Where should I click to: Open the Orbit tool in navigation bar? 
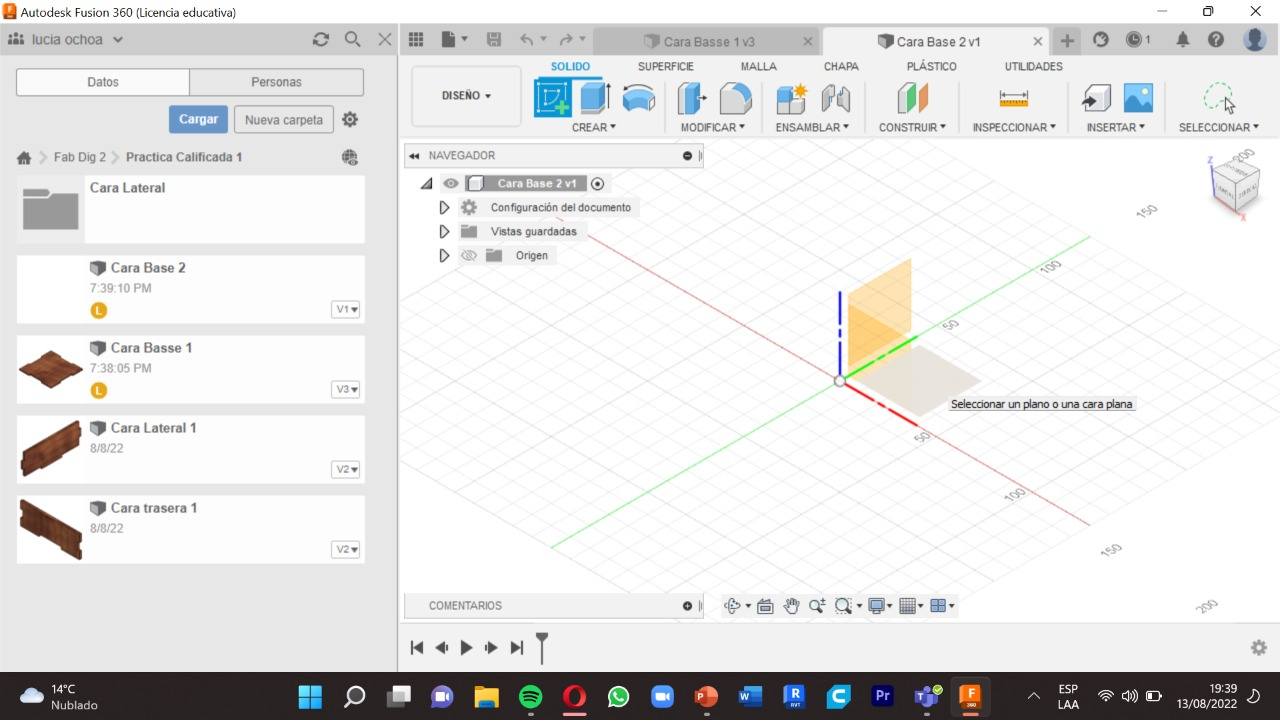pyautogui.click(x=732, y=606)
